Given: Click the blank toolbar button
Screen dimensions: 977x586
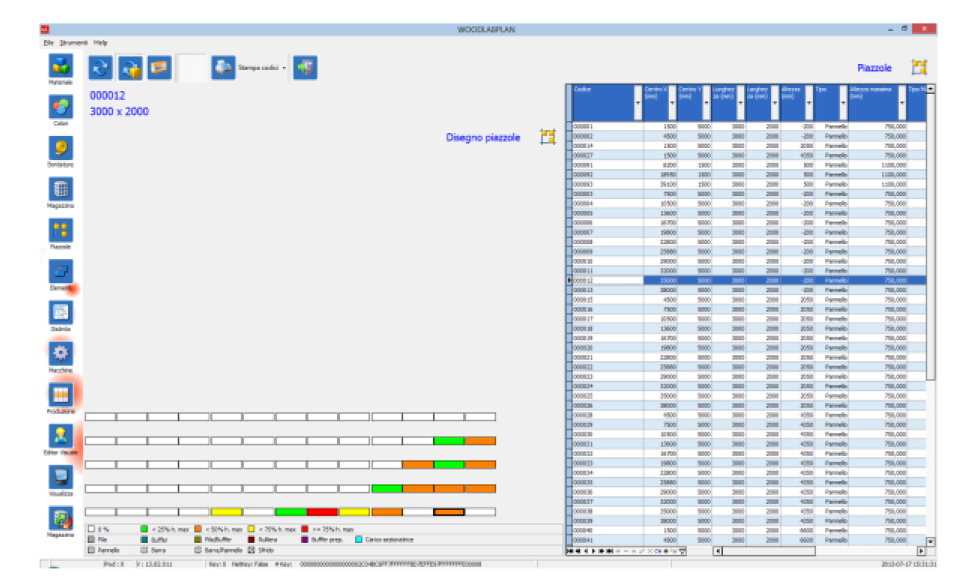Looking at the screenshot, I should pyautogui.click(x=192, y=67).
